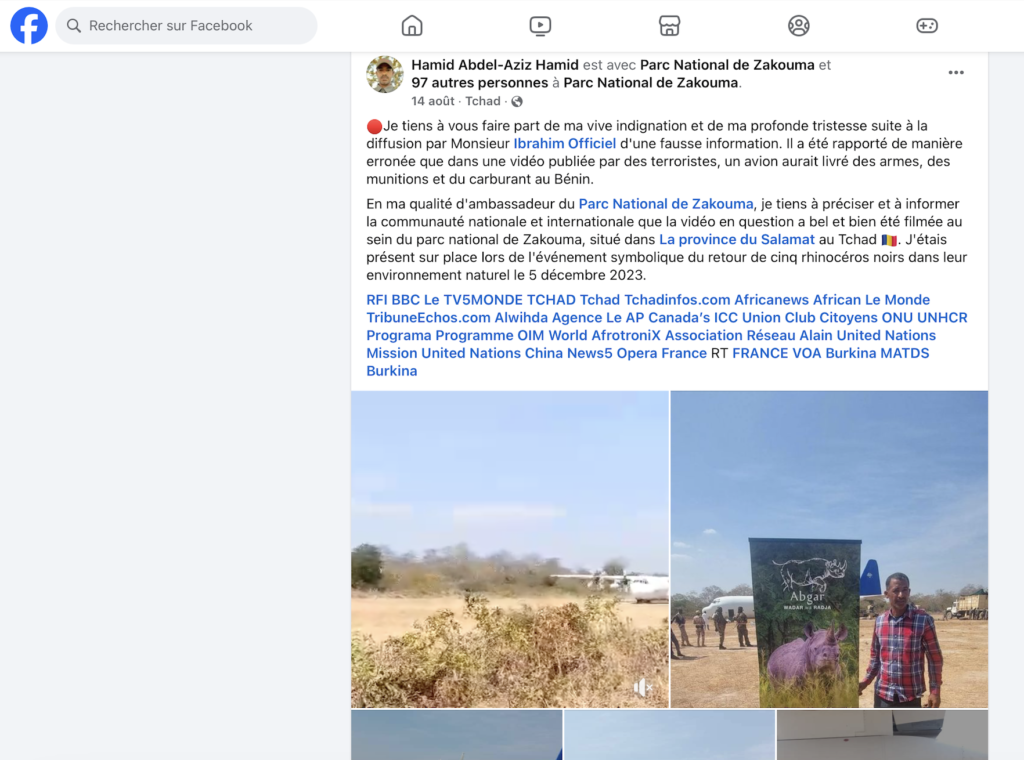Play the airplane landing video thumbnail
The height and width of the screenshot is (760, 1024).
coord(510,549)
